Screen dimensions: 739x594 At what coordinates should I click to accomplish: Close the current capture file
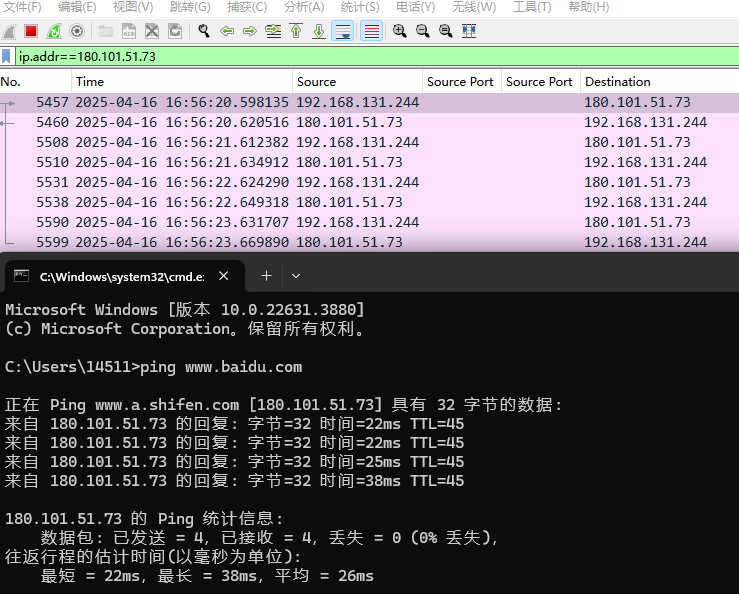click(x=152, y=32)
